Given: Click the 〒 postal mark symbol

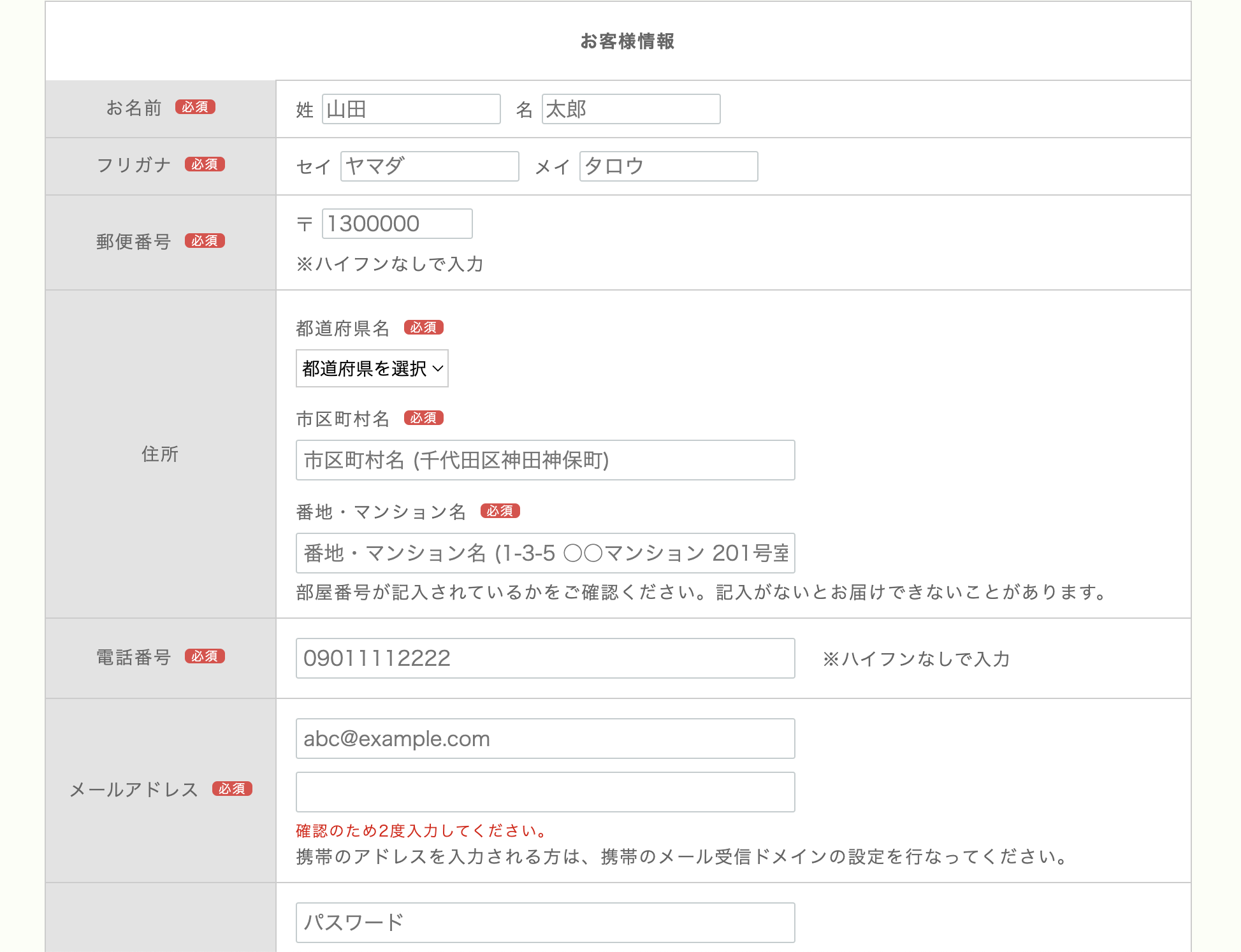Looking at the screenshot, I should coord(305,224).
